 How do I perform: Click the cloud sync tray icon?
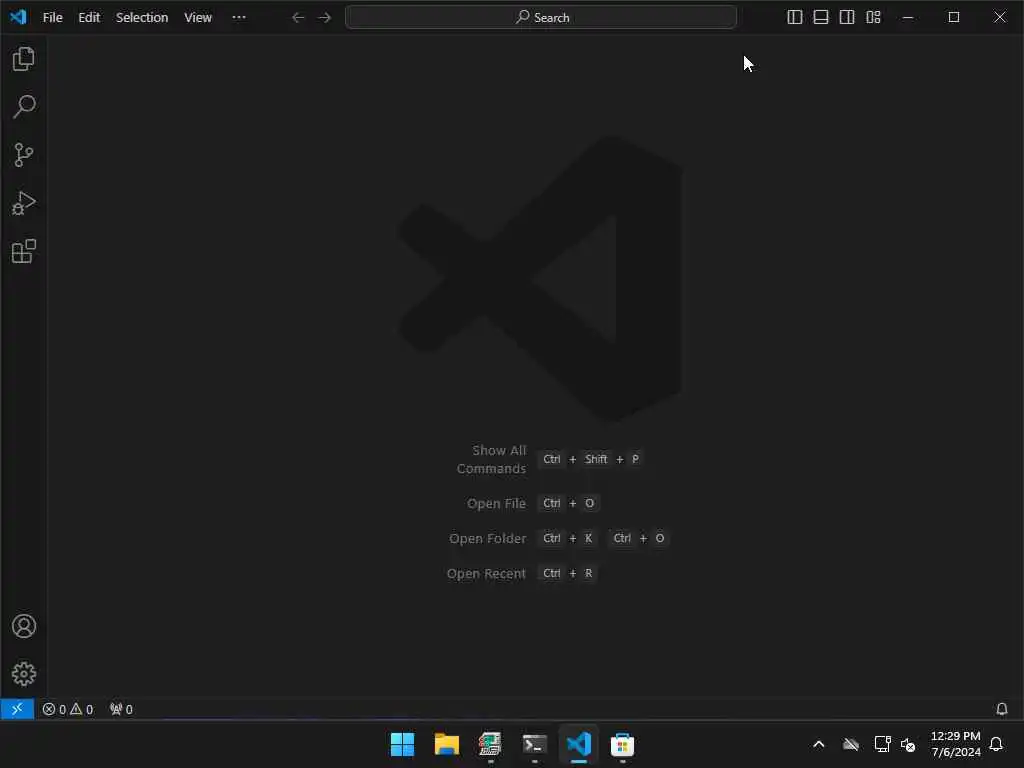click(x=850, y=744)
